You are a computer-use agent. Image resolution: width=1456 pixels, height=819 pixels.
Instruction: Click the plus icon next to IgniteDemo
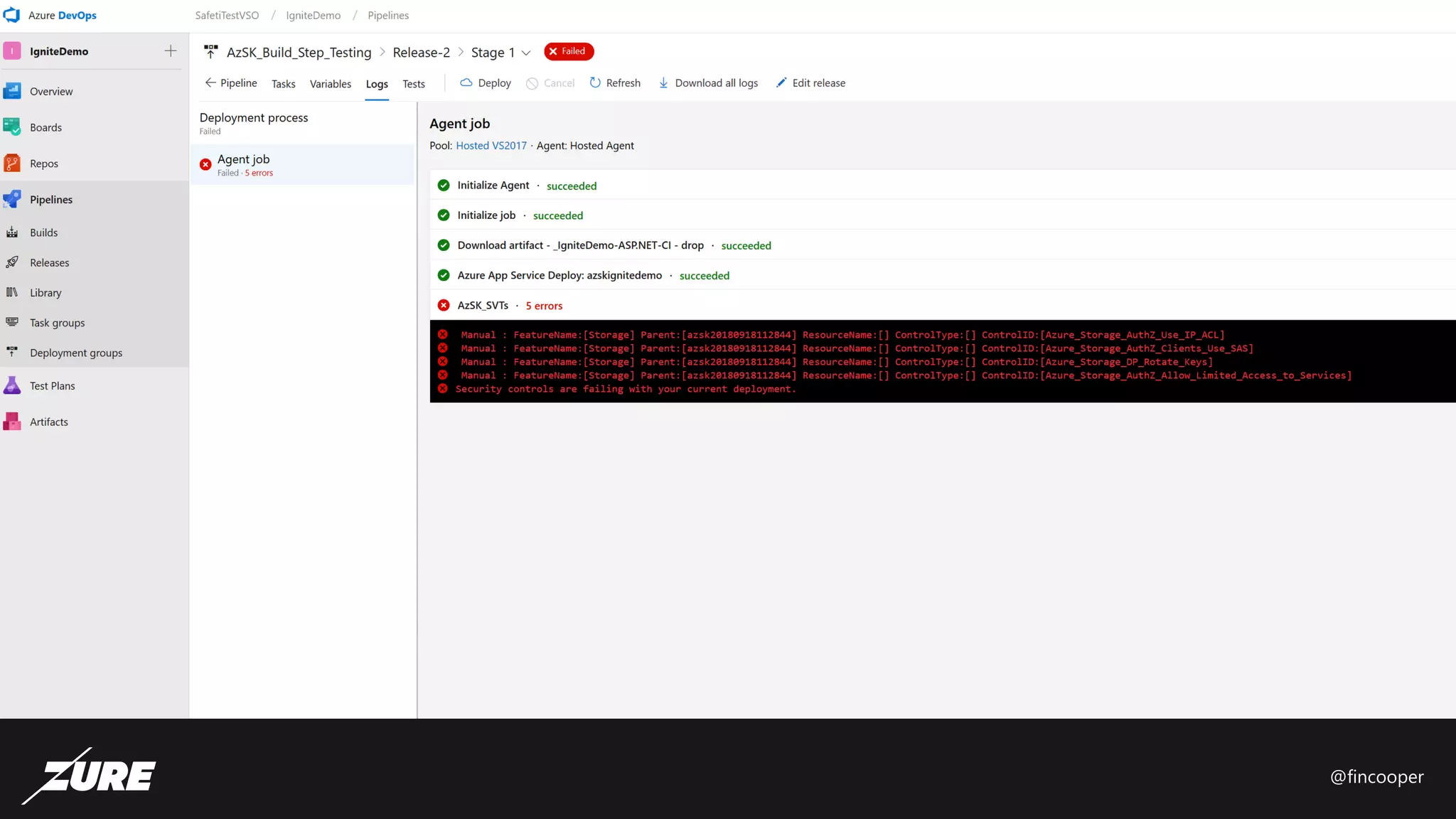click(171, 50)
